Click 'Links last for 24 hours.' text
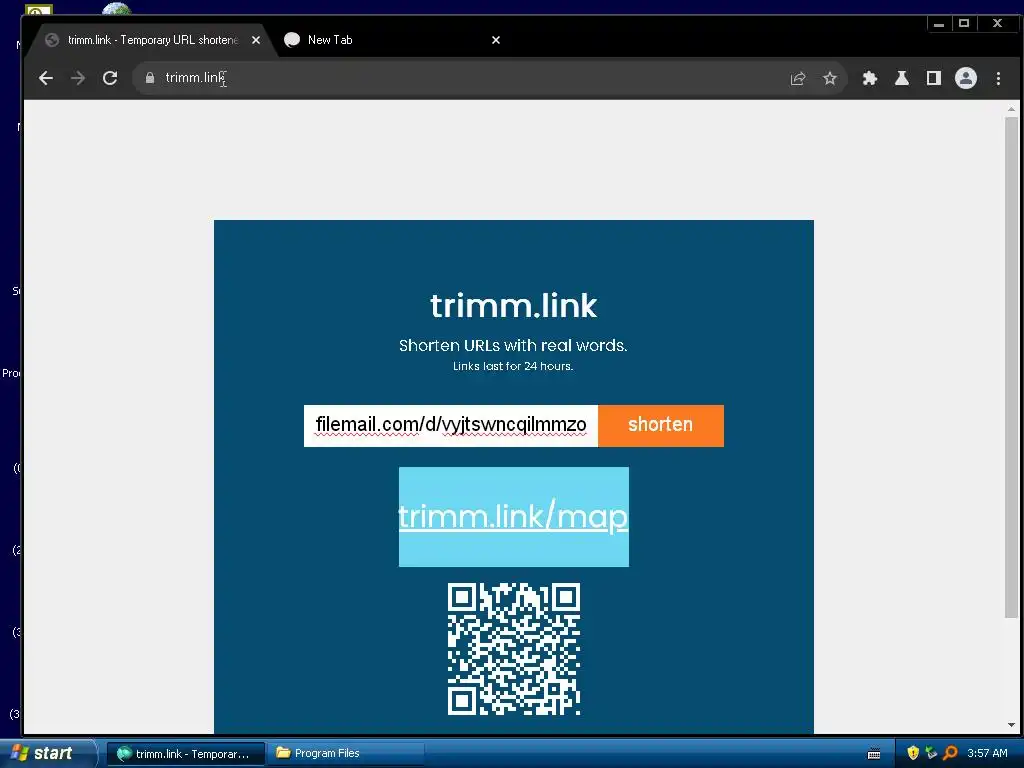 click(x=513, y=366)
